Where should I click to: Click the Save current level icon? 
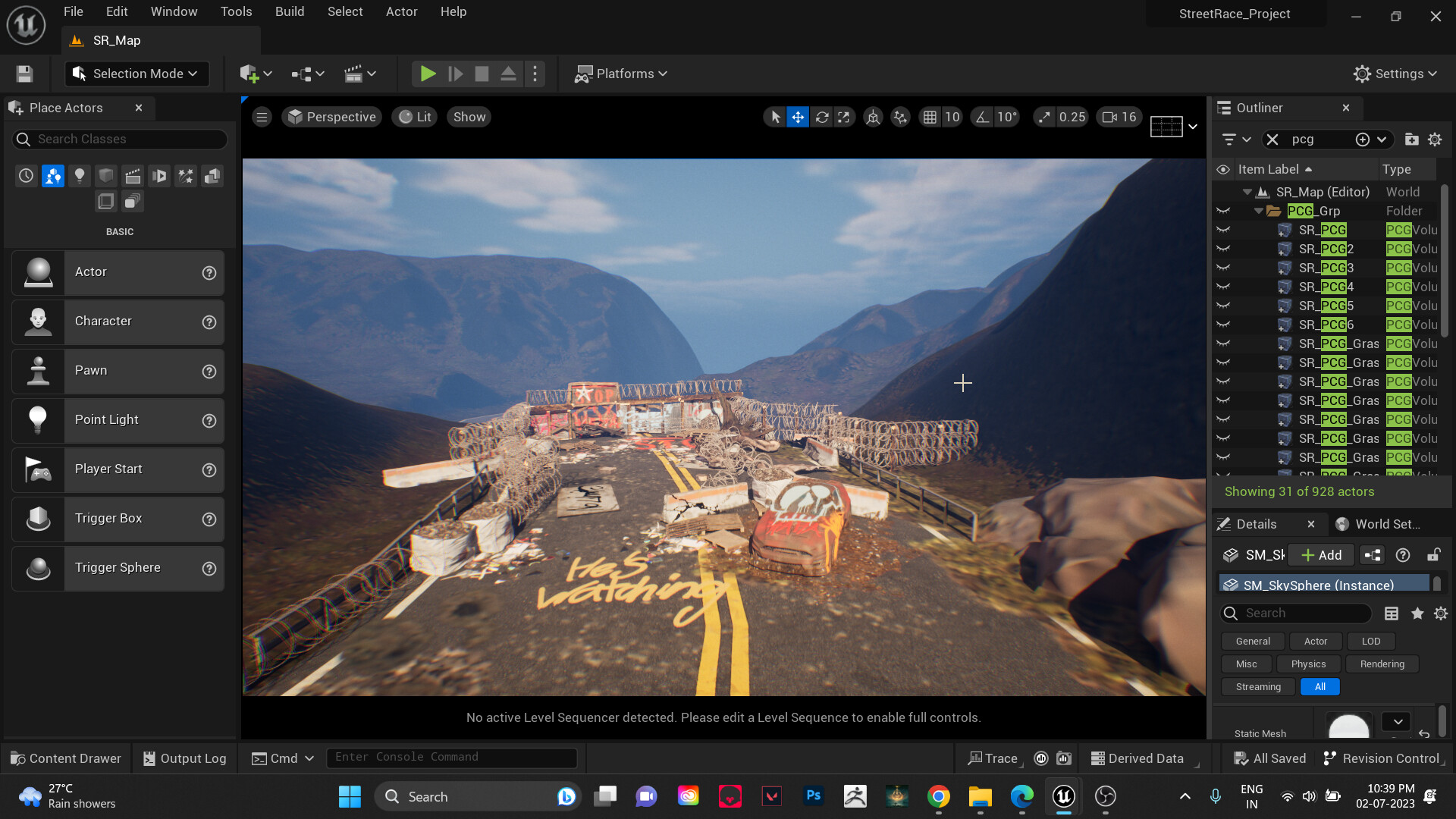coord(24,74)
